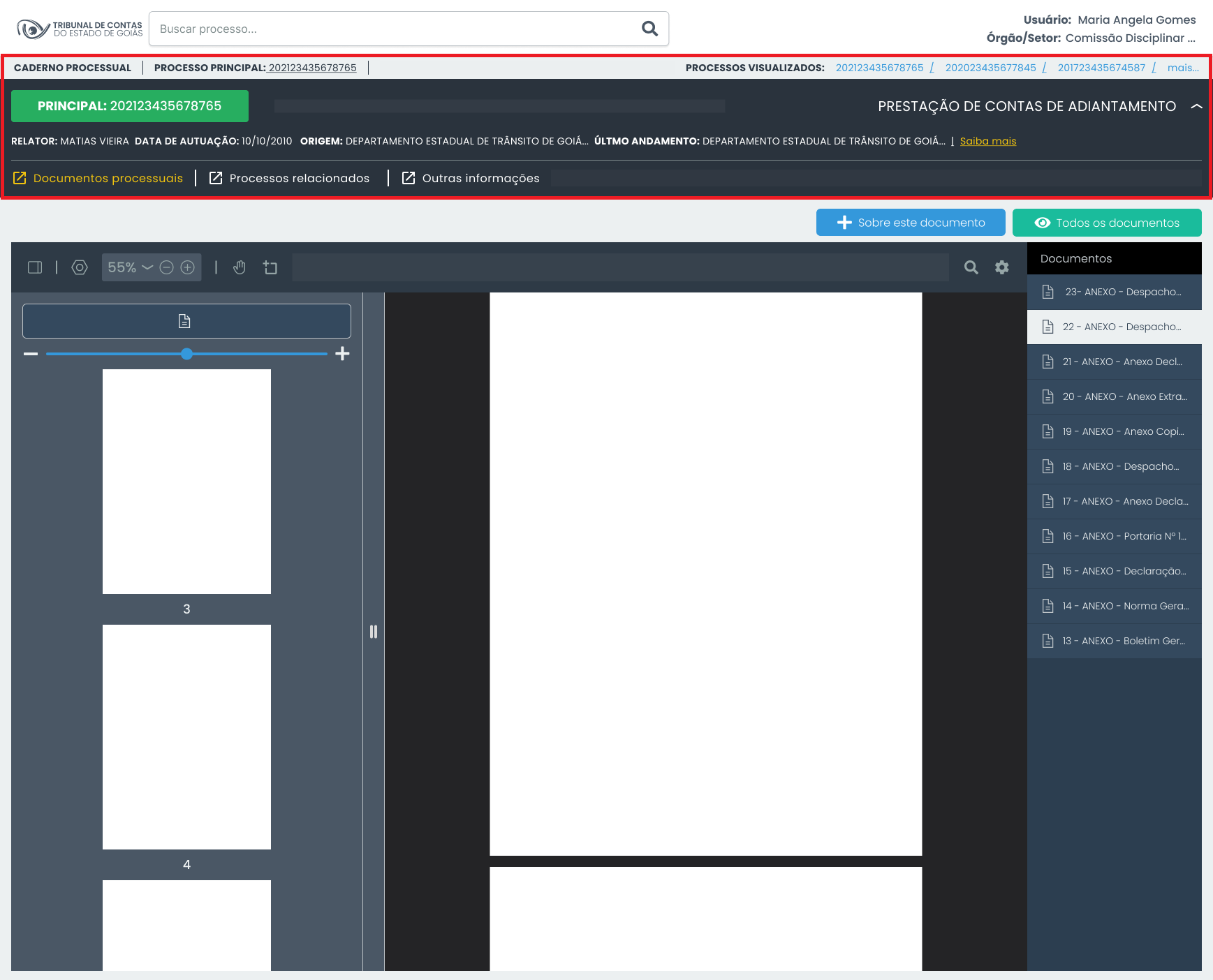Toggle the left sidebar panel icon
Screen dimensions: 1213x980
click(x=35, y=267)
